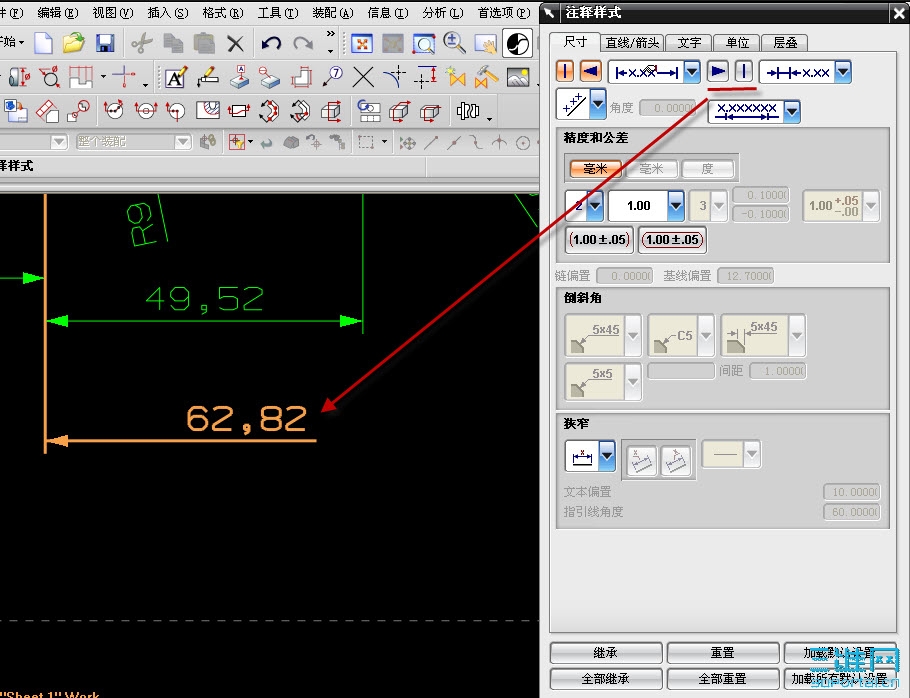Open the 格式(R) menu
The width and height of the screenshot is (910, 698).
pos(223,12)
